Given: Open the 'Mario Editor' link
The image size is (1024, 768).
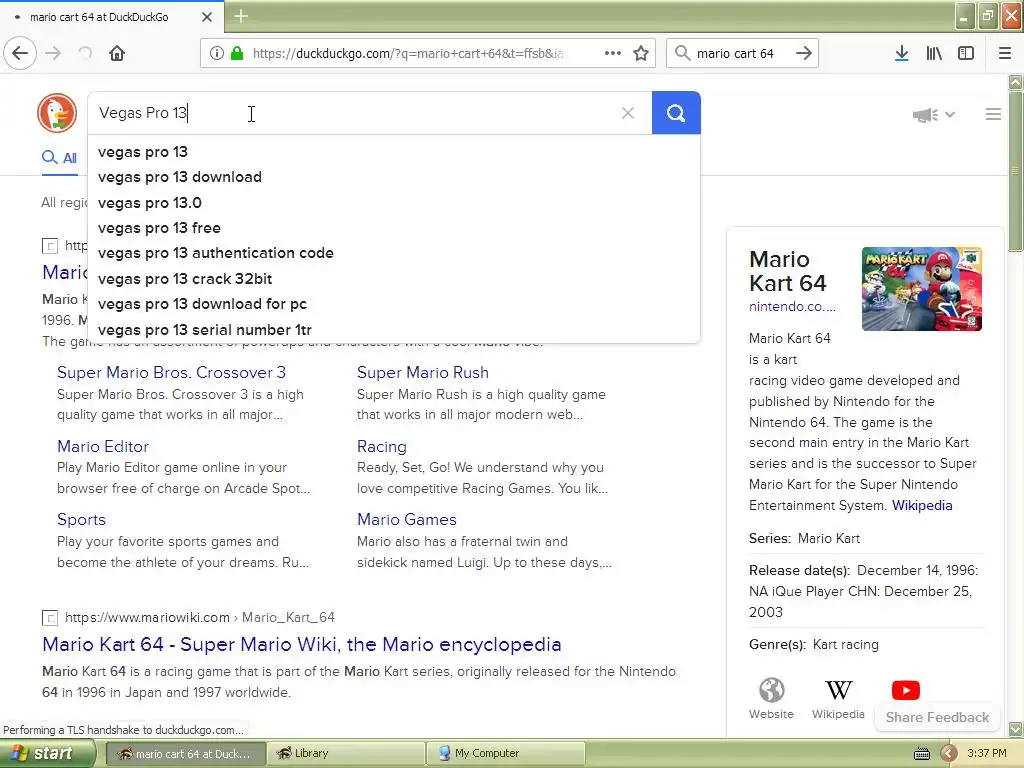Looking at the screenshot, I should click(103, 446).
